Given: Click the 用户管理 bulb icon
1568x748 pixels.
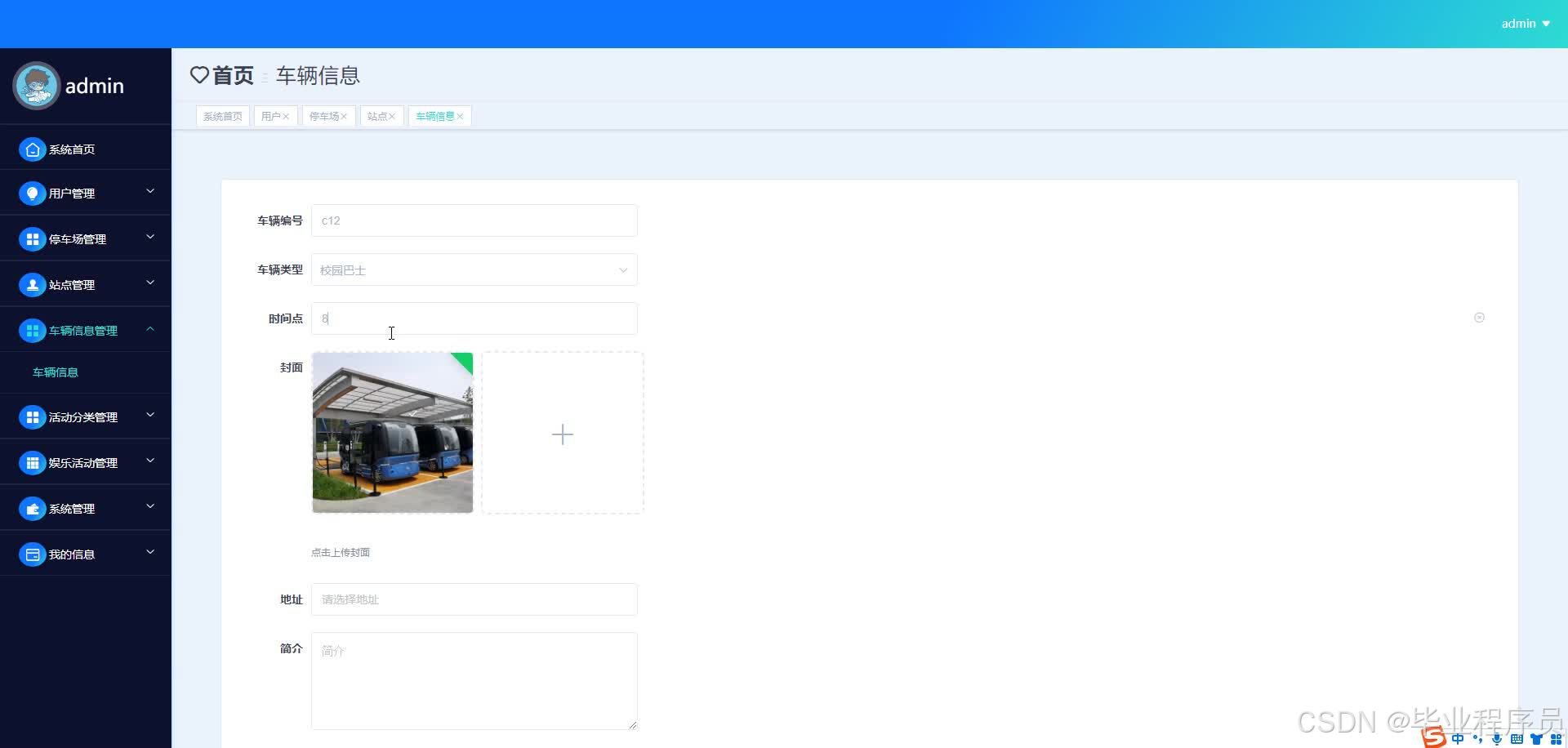Looking at the screenshot, I should [x=33, y=194].
